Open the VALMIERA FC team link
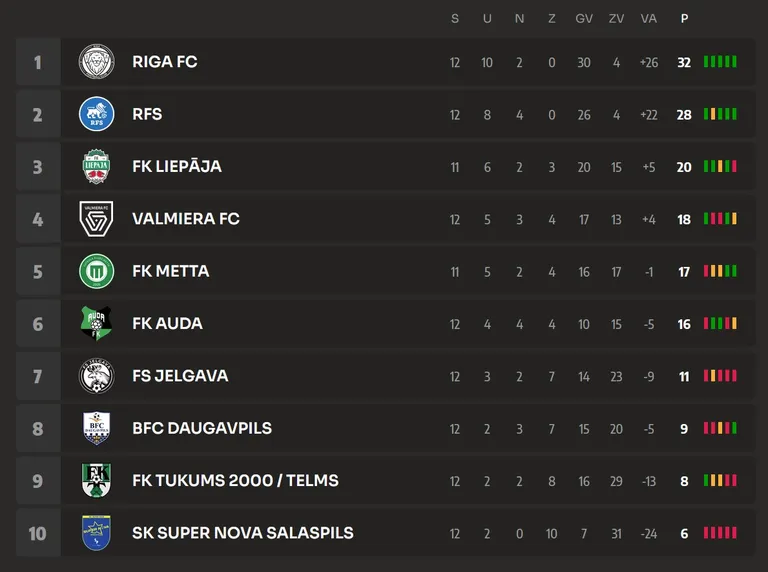 coord(186,218)
